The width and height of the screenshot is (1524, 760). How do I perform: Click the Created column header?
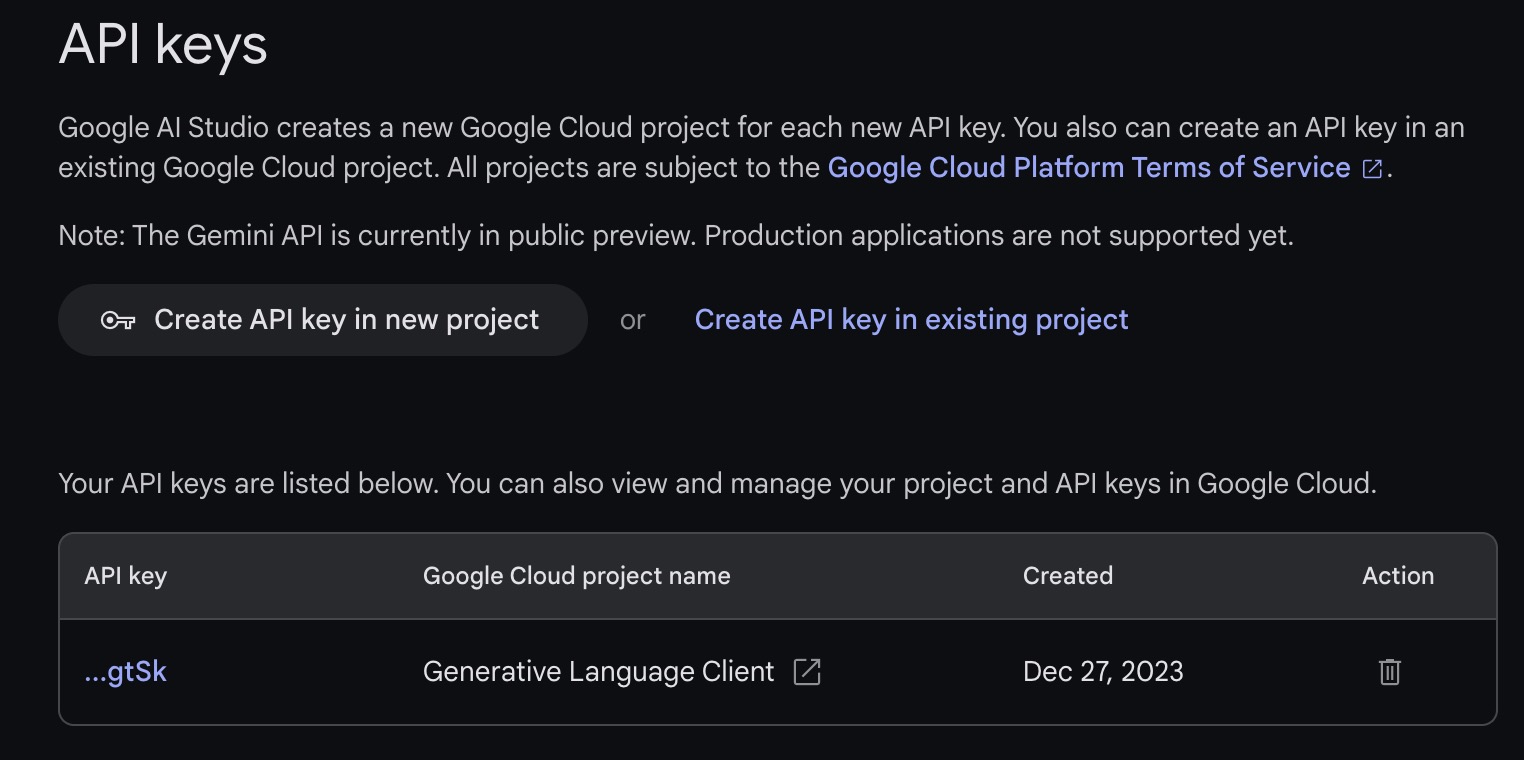(1067, 576)
